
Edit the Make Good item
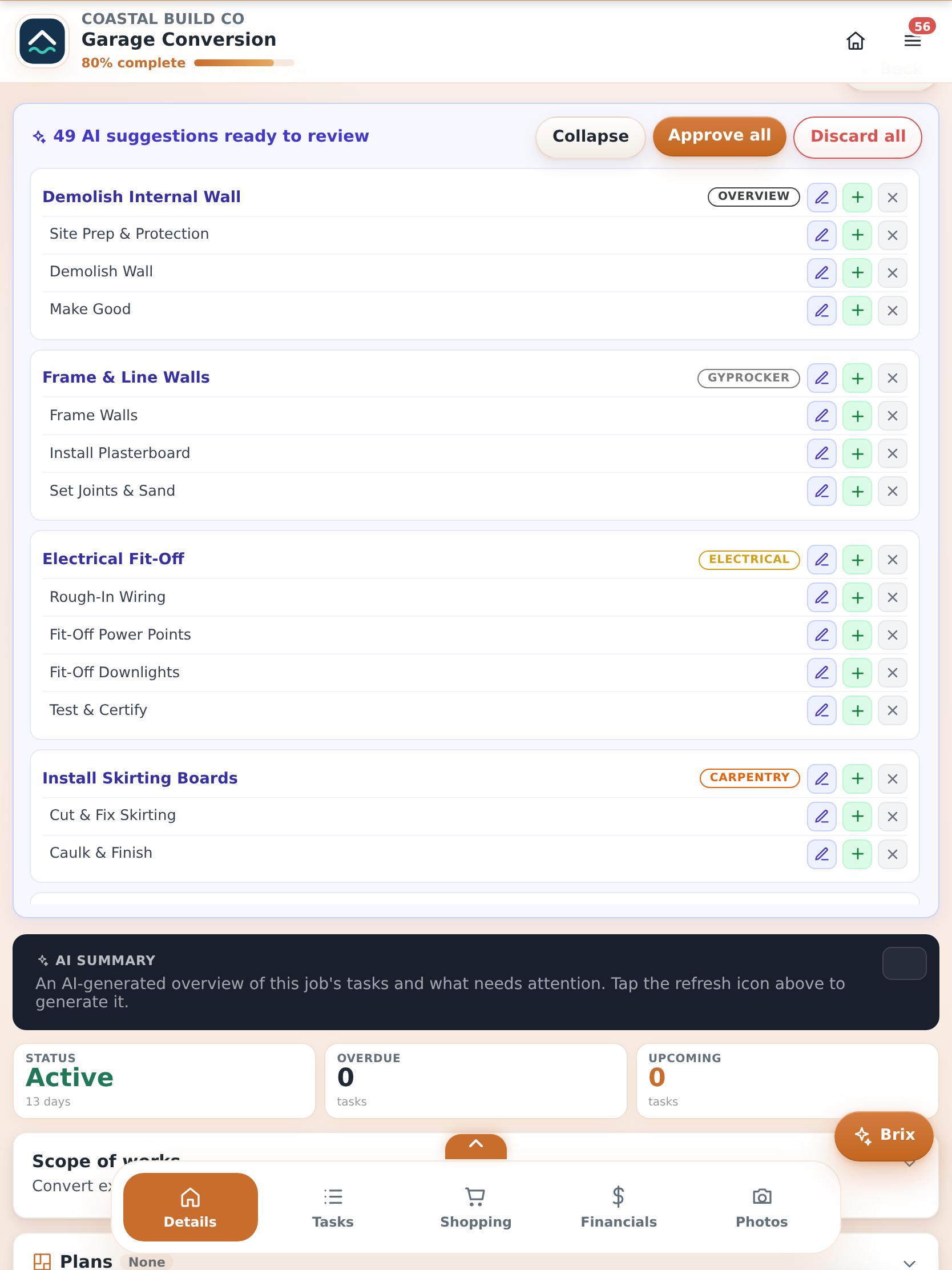click(822, 311)
